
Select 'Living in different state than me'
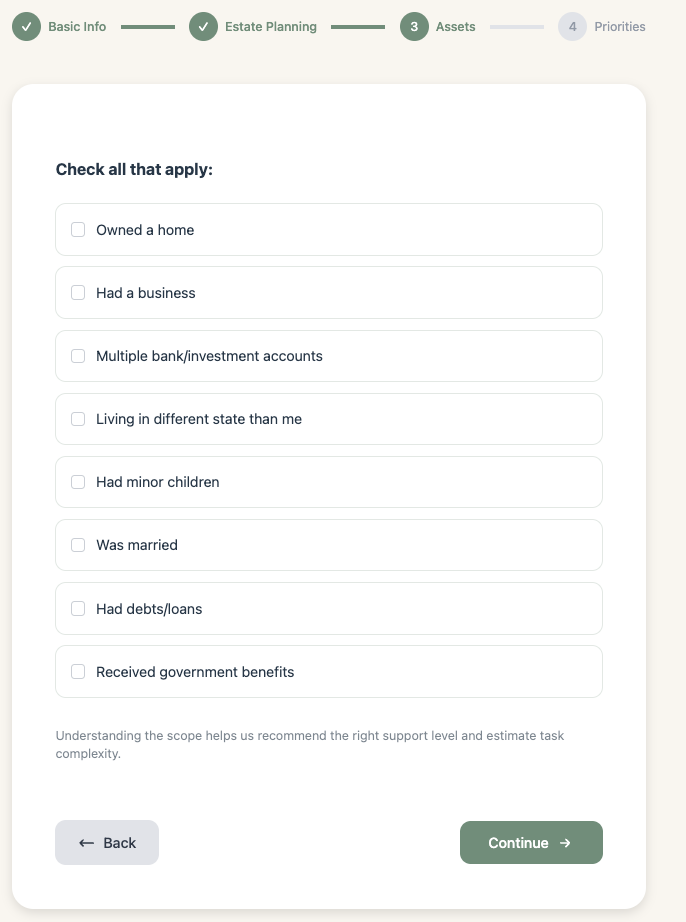tap(78, 418)
